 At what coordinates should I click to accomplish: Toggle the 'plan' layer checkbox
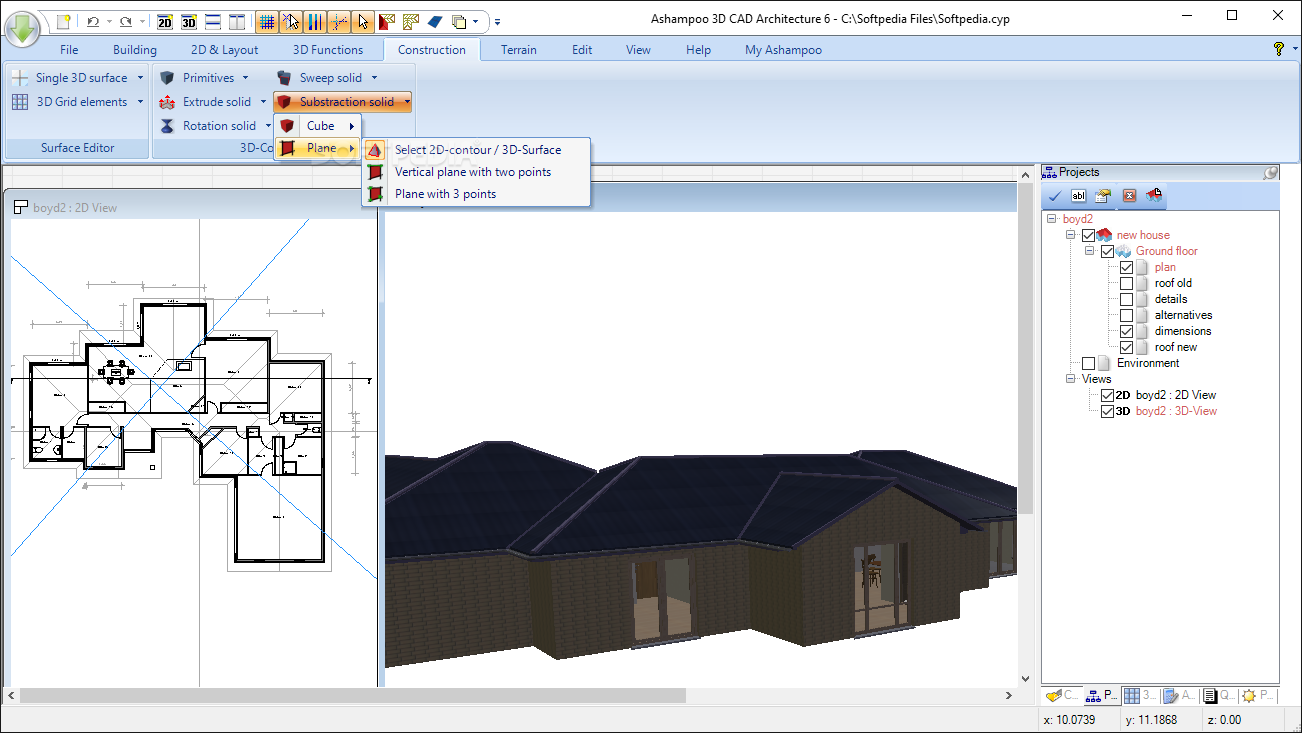1126,267
